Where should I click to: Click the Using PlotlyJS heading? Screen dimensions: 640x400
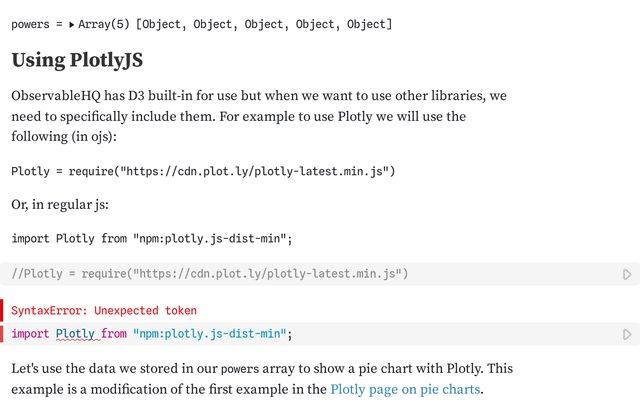pos(77,60)
